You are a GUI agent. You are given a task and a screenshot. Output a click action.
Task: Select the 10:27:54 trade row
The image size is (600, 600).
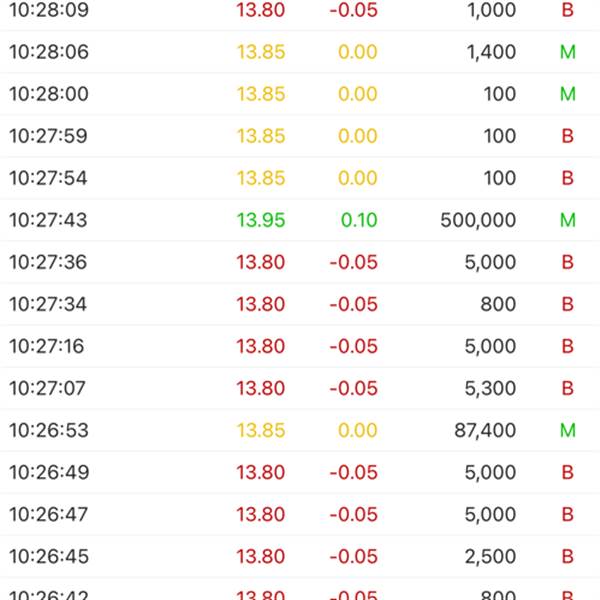pos(300,178)
